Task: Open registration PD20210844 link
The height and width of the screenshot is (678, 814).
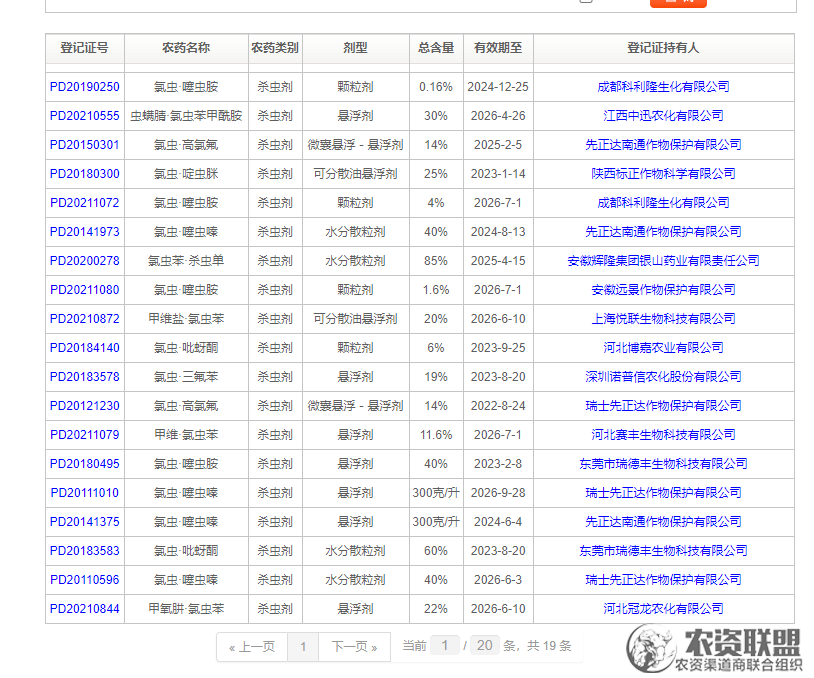Action: [x=85, y=609]
